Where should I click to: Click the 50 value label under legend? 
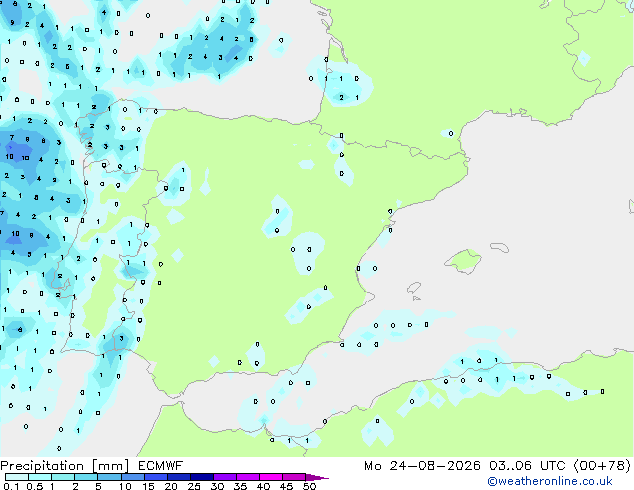pyautogui.click(x=309, y=486)
